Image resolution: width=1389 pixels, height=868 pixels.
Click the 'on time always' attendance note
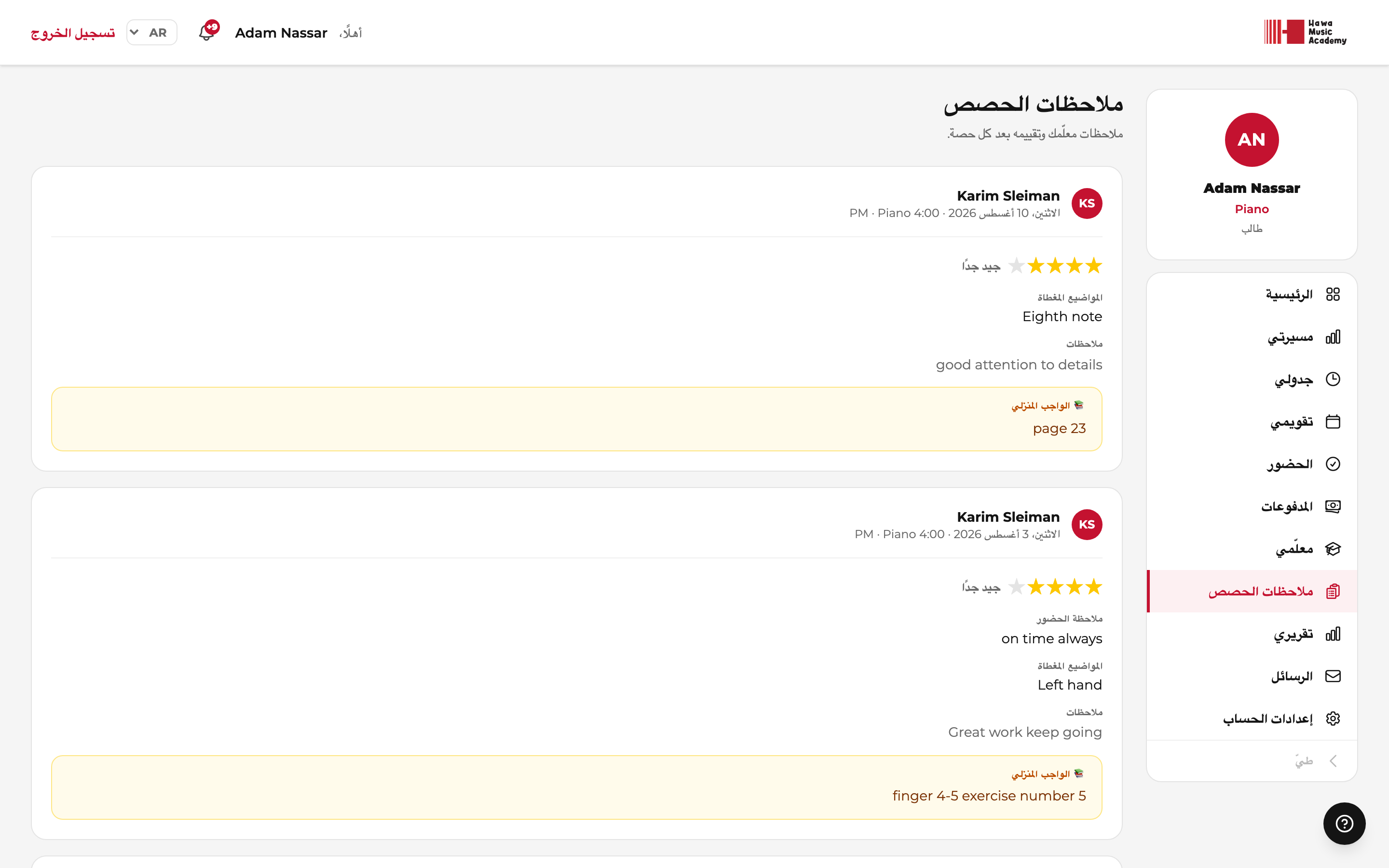(1051, 638)
